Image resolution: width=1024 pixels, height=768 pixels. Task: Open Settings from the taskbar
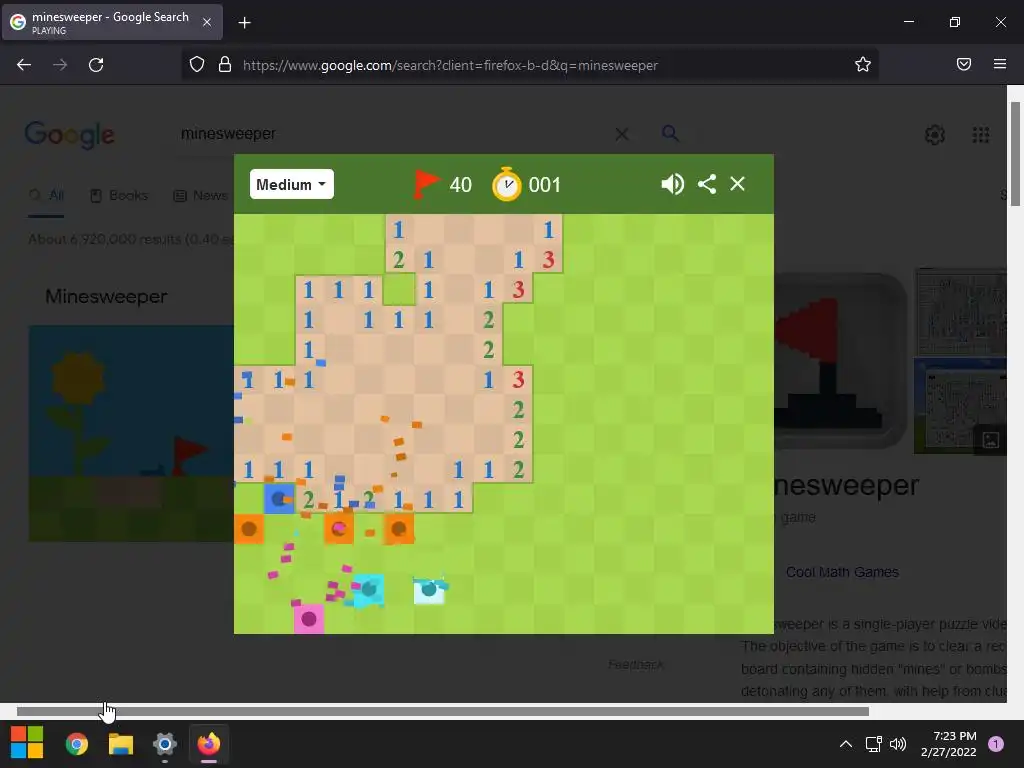coord(165,744)
